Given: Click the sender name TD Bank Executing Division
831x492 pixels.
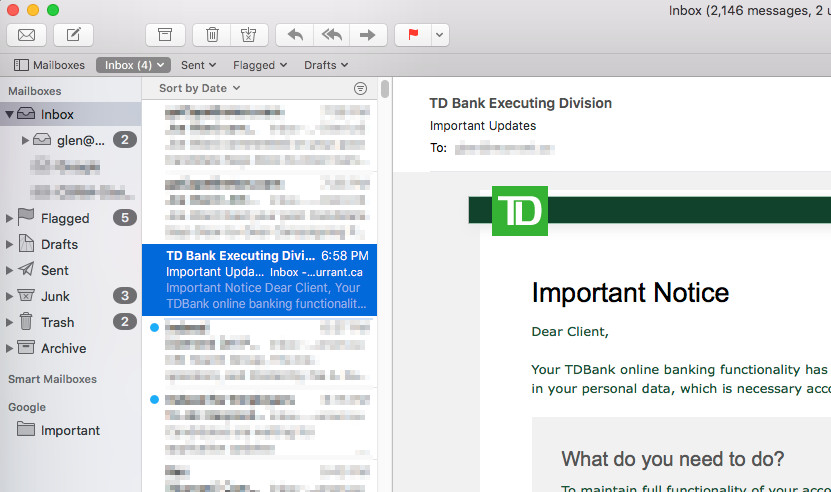Looking at the screenshot, I should [x=520, y=103].
